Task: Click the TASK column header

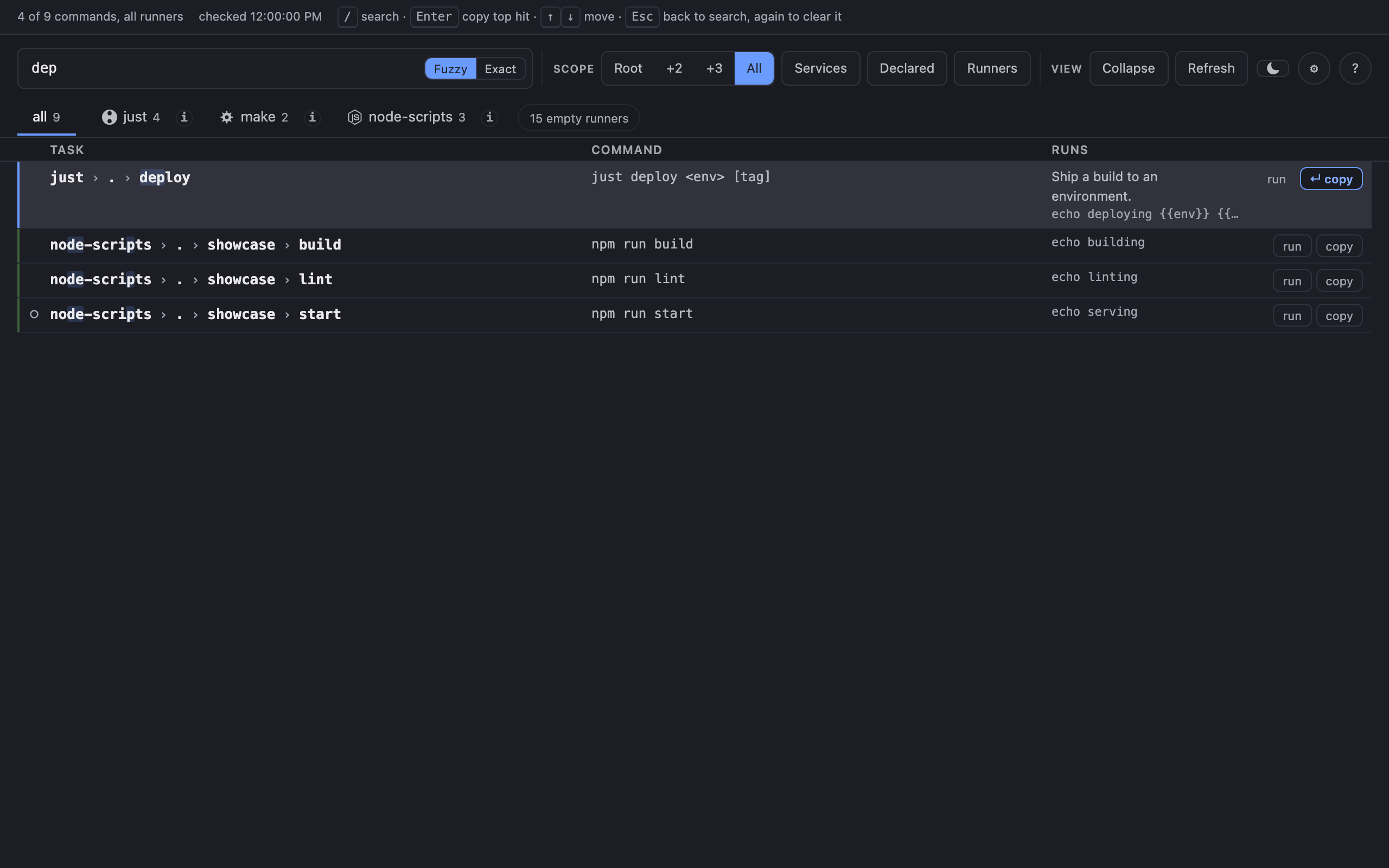Action: tap(67, 150)
